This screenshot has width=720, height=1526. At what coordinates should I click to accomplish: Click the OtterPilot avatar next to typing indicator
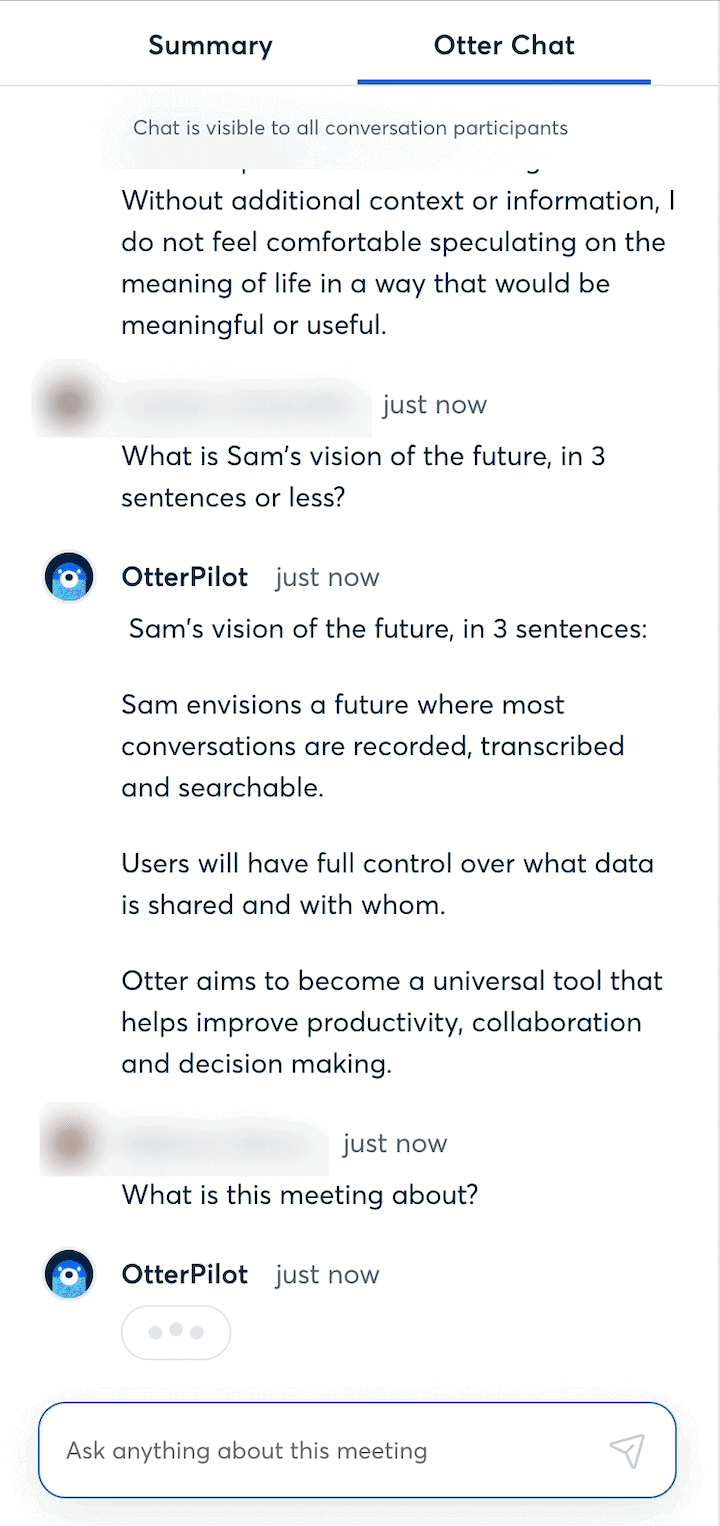(69, 1274)
